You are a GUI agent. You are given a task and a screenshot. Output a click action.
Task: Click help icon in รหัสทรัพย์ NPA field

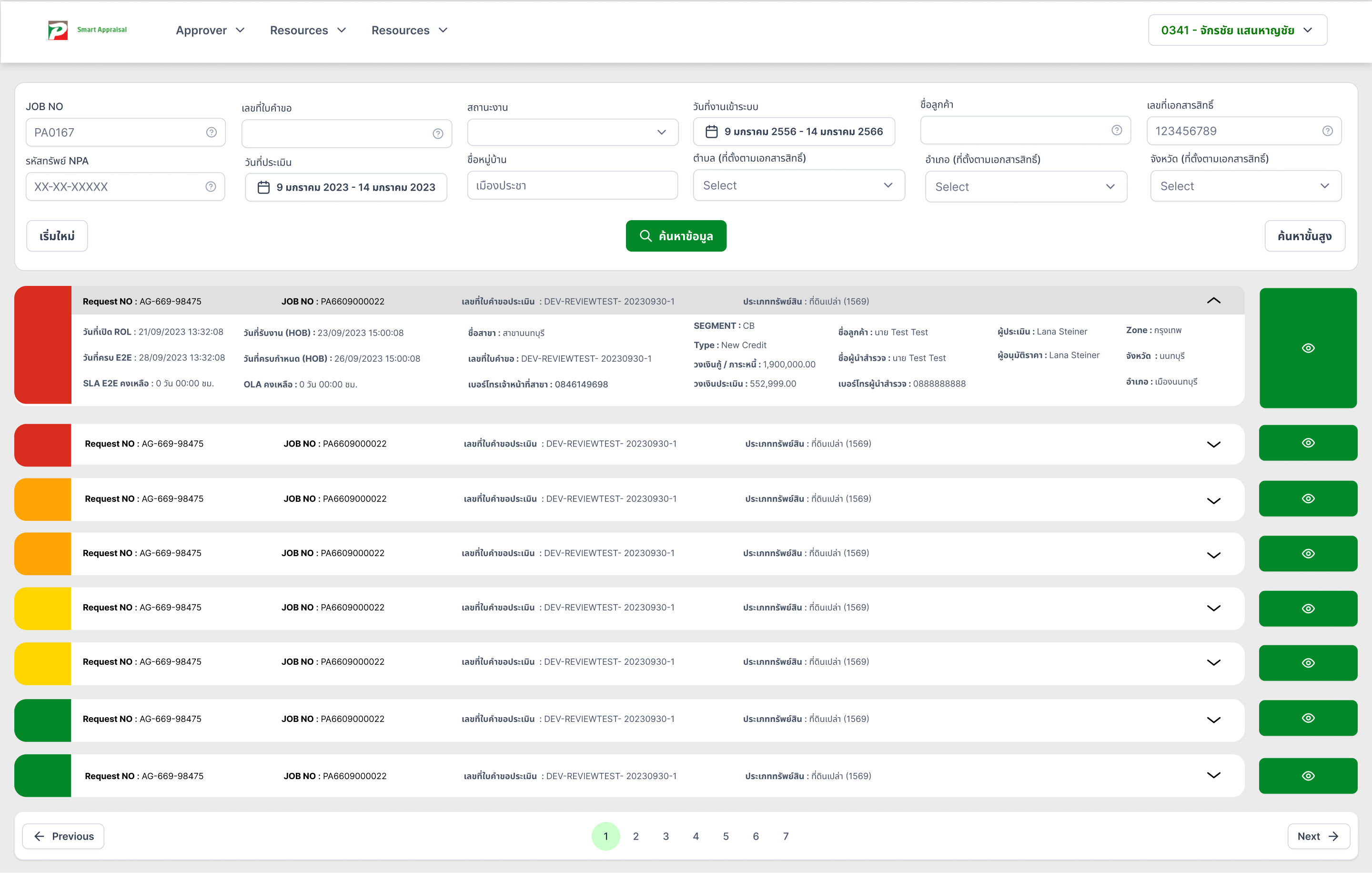tap(211, 187)
